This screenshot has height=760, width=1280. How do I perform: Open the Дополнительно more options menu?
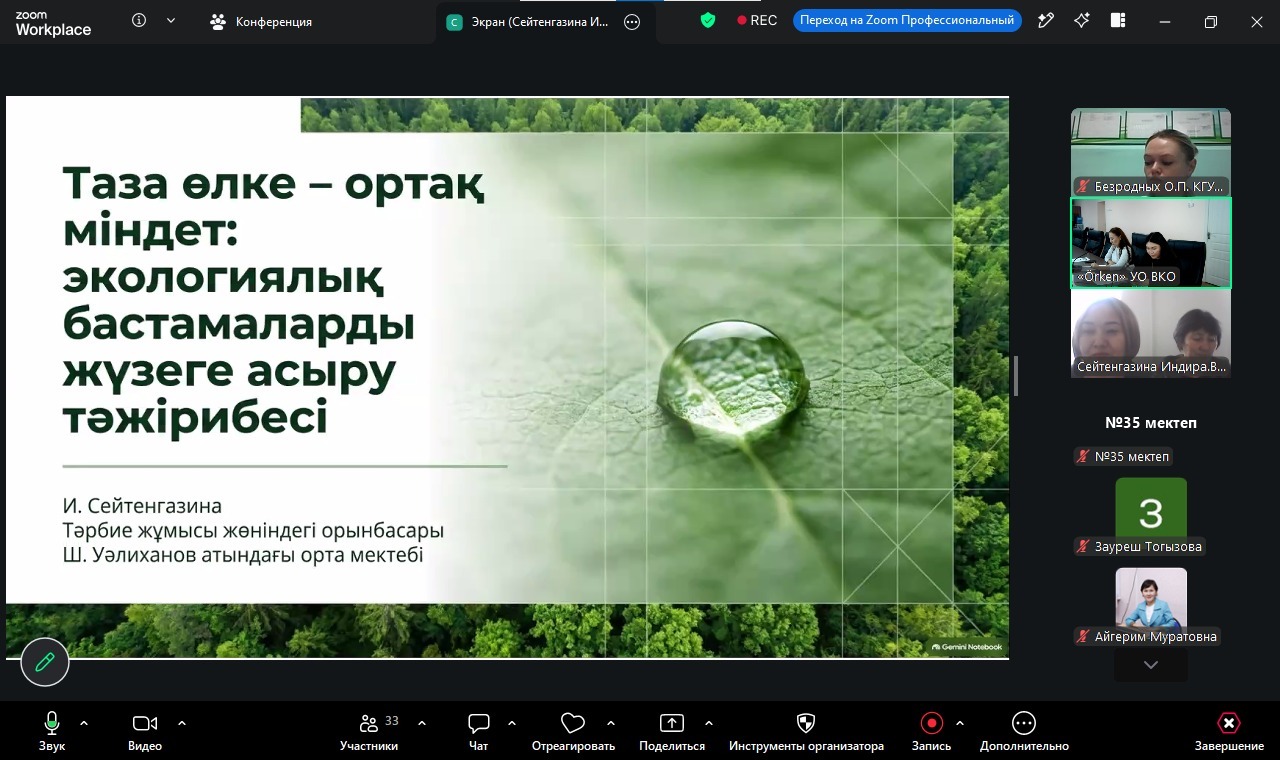point(1024,732)
